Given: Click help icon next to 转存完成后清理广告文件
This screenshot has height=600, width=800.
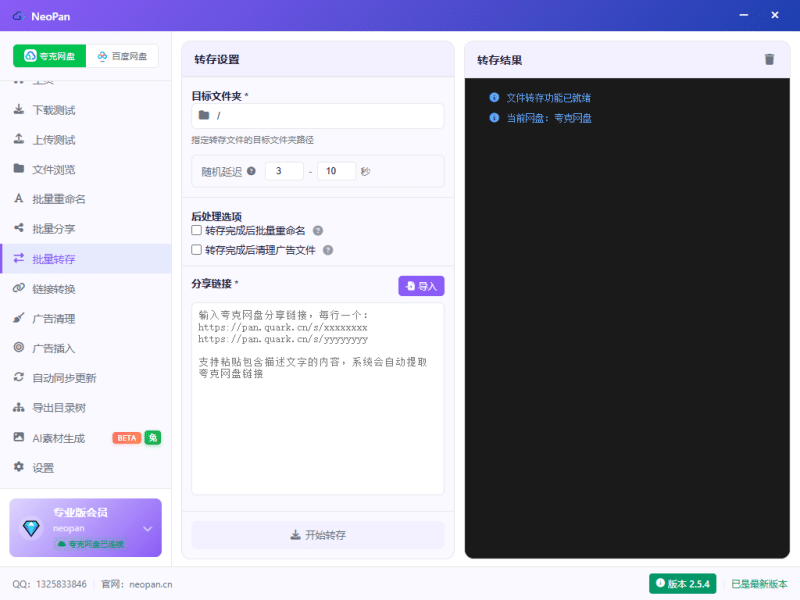Looking at the screenshot, I should pos(328,250).
